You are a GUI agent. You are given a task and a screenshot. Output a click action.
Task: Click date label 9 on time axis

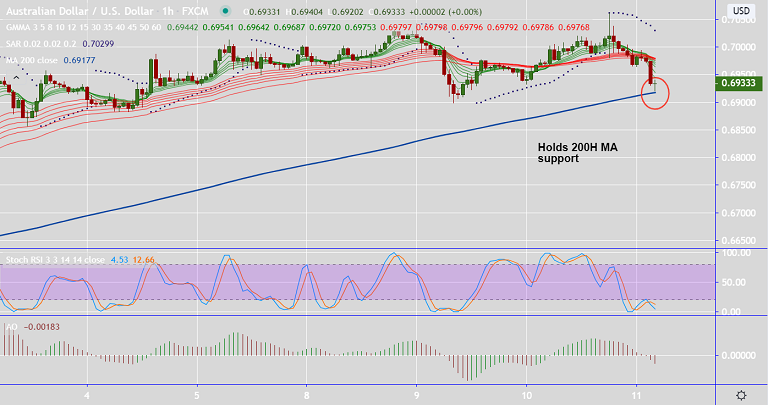click(x=417, y=395)
